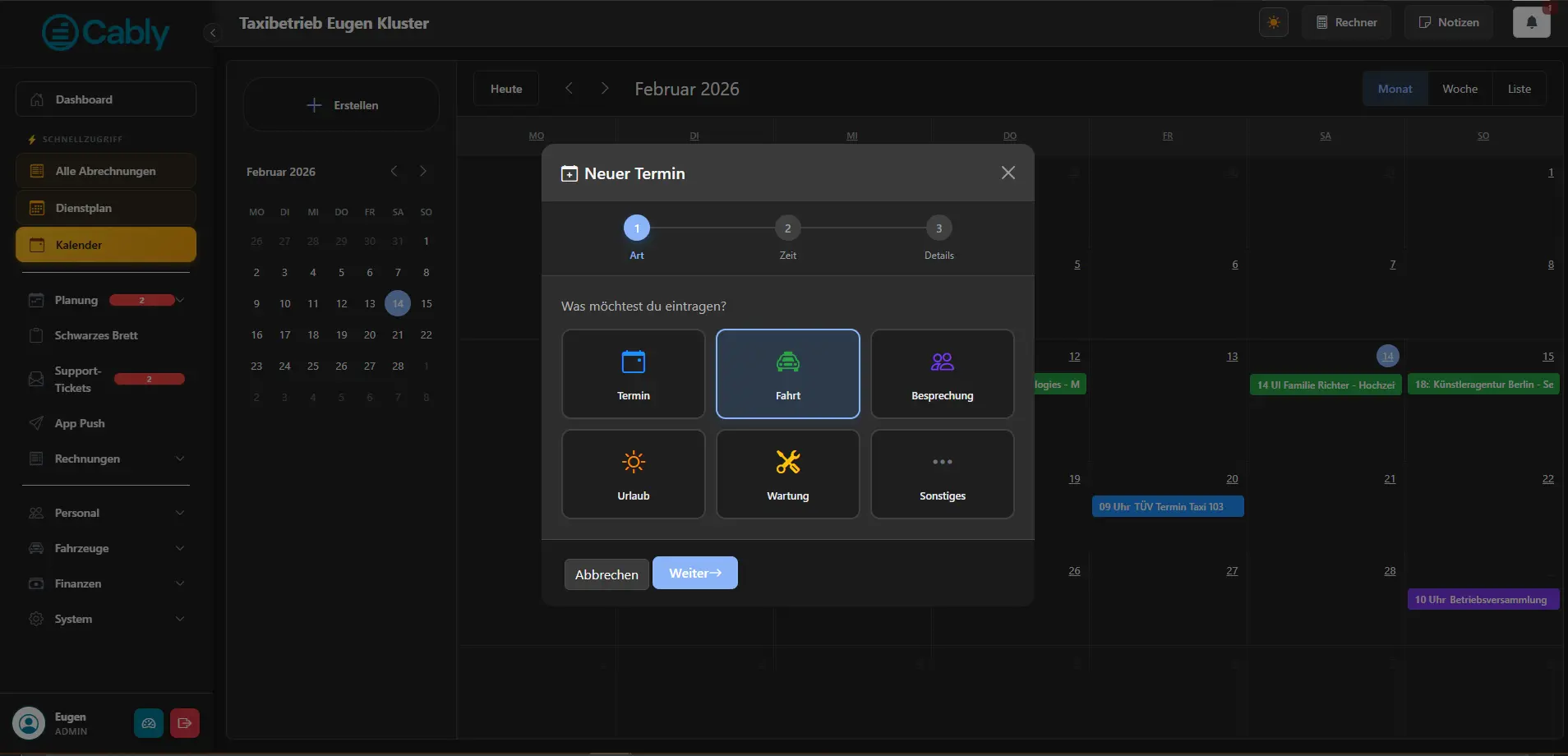Expand the Planung menu
This screenshot has height=756, width=1568.
[x=106, y=300]
